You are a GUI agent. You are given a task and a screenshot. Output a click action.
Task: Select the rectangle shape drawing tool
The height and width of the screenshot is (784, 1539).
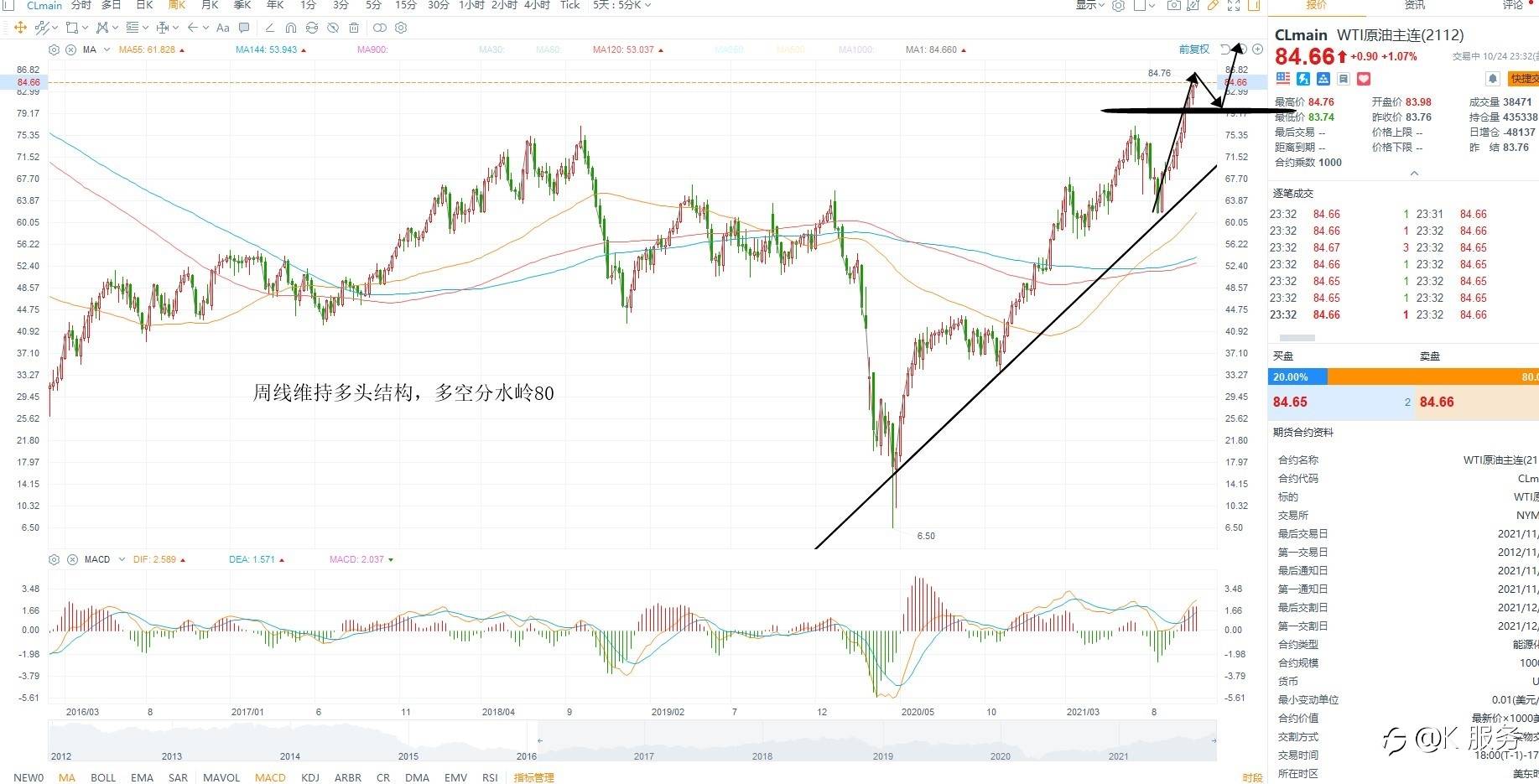point(72,28)
